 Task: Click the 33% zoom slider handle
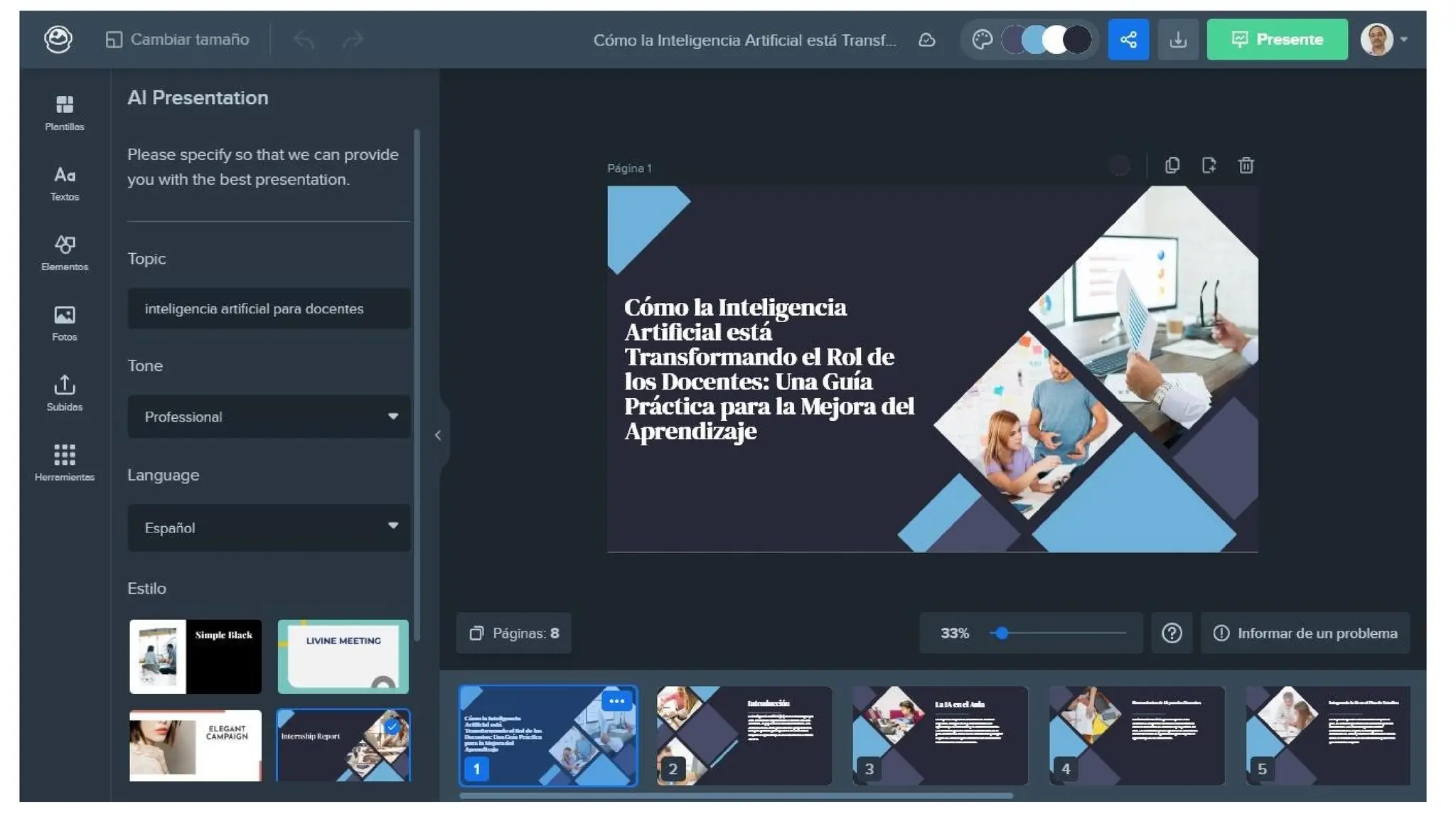[1002, 633]
